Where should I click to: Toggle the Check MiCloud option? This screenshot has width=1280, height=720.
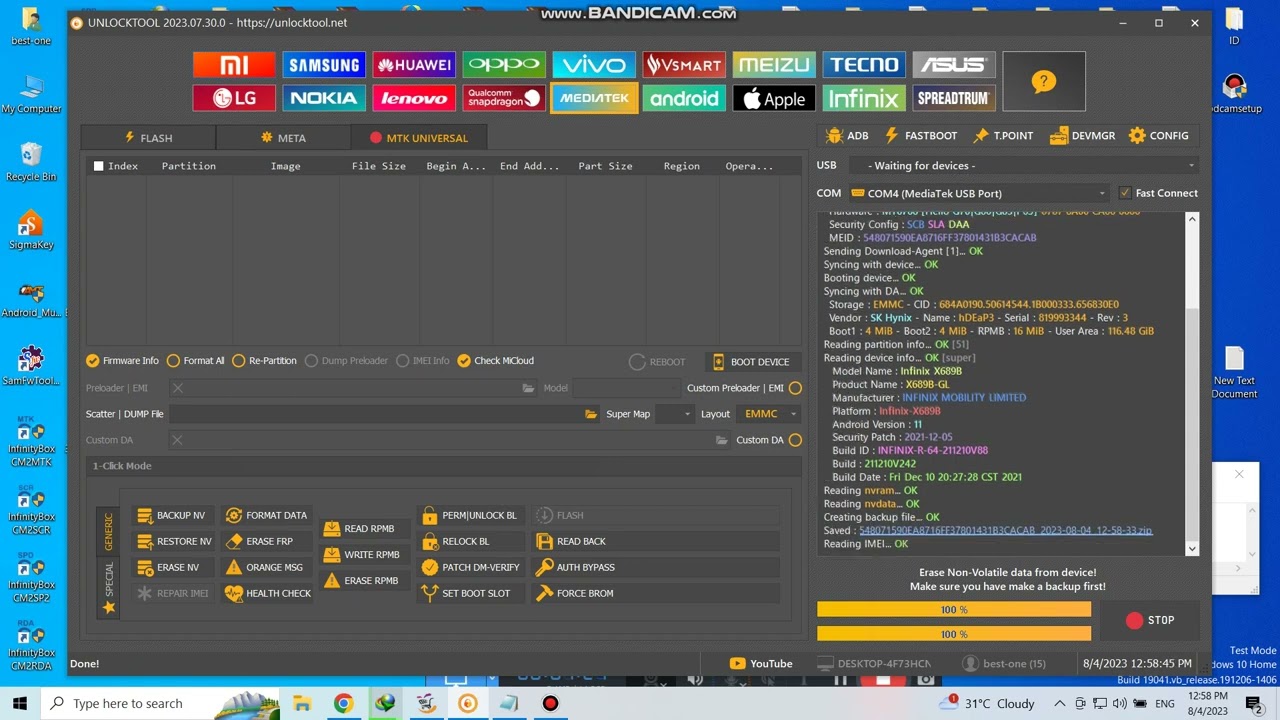495,361
